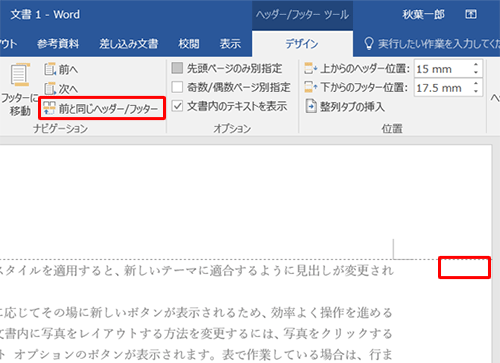Check 先頭ページのみ別指定 checkbox
500x363 pixels.
point(177,68)
